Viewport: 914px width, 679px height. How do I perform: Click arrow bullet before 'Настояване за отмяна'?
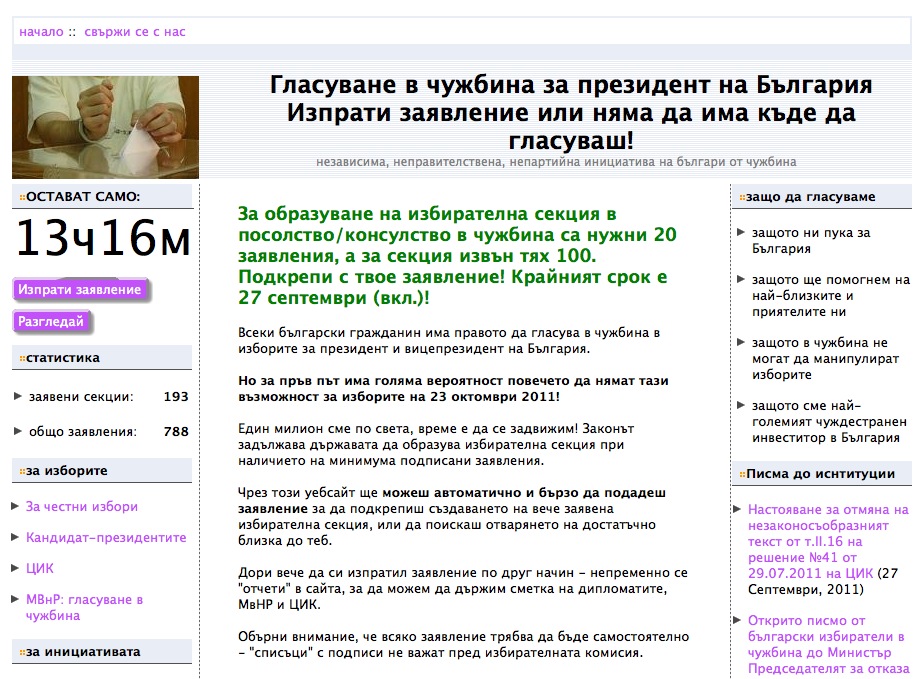(x=738, y=510)
